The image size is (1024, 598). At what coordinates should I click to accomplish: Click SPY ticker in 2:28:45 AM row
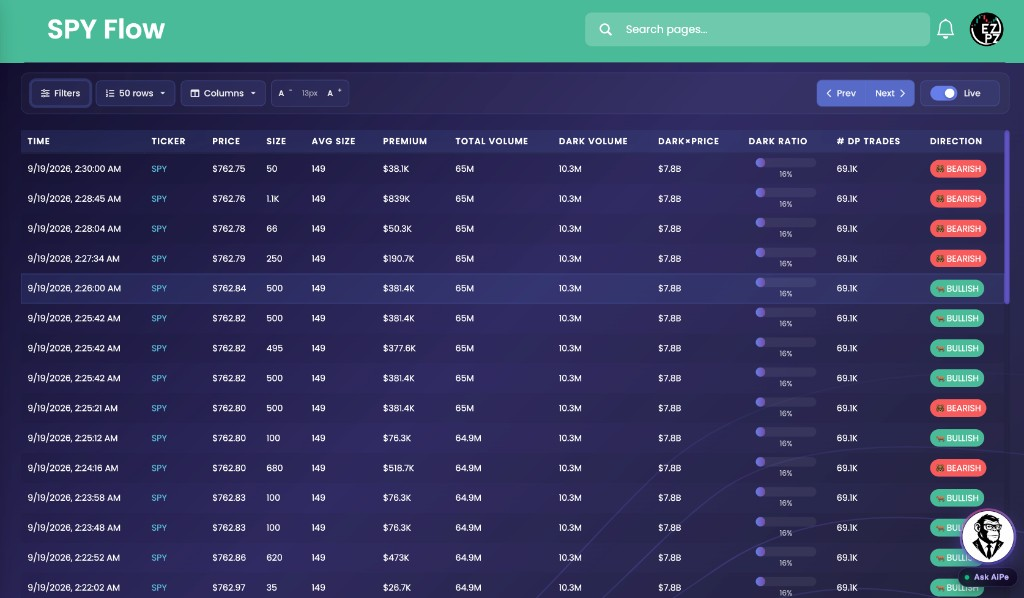point(159,198)
